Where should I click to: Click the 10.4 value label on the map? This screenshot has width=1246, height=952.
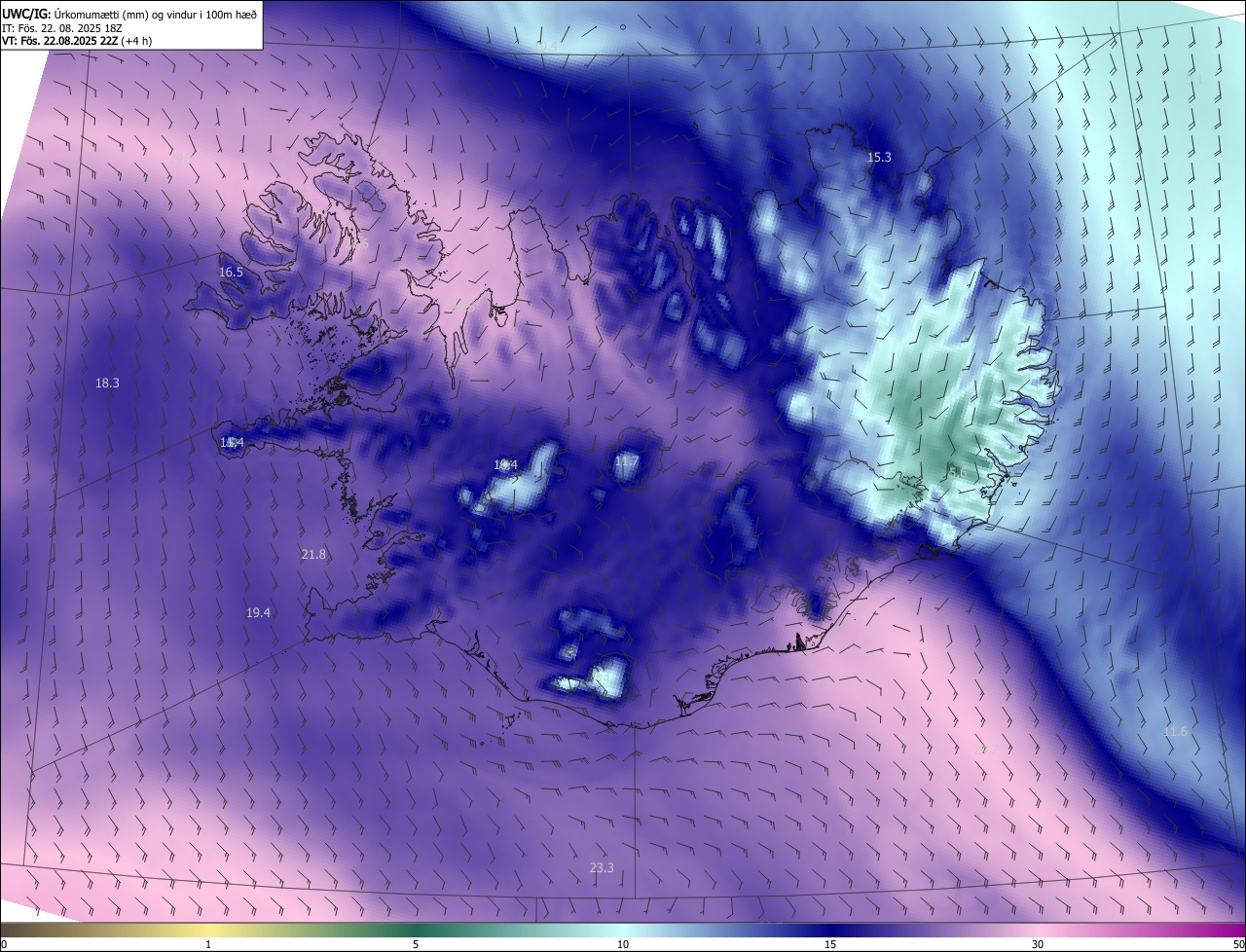click(505, 465)
